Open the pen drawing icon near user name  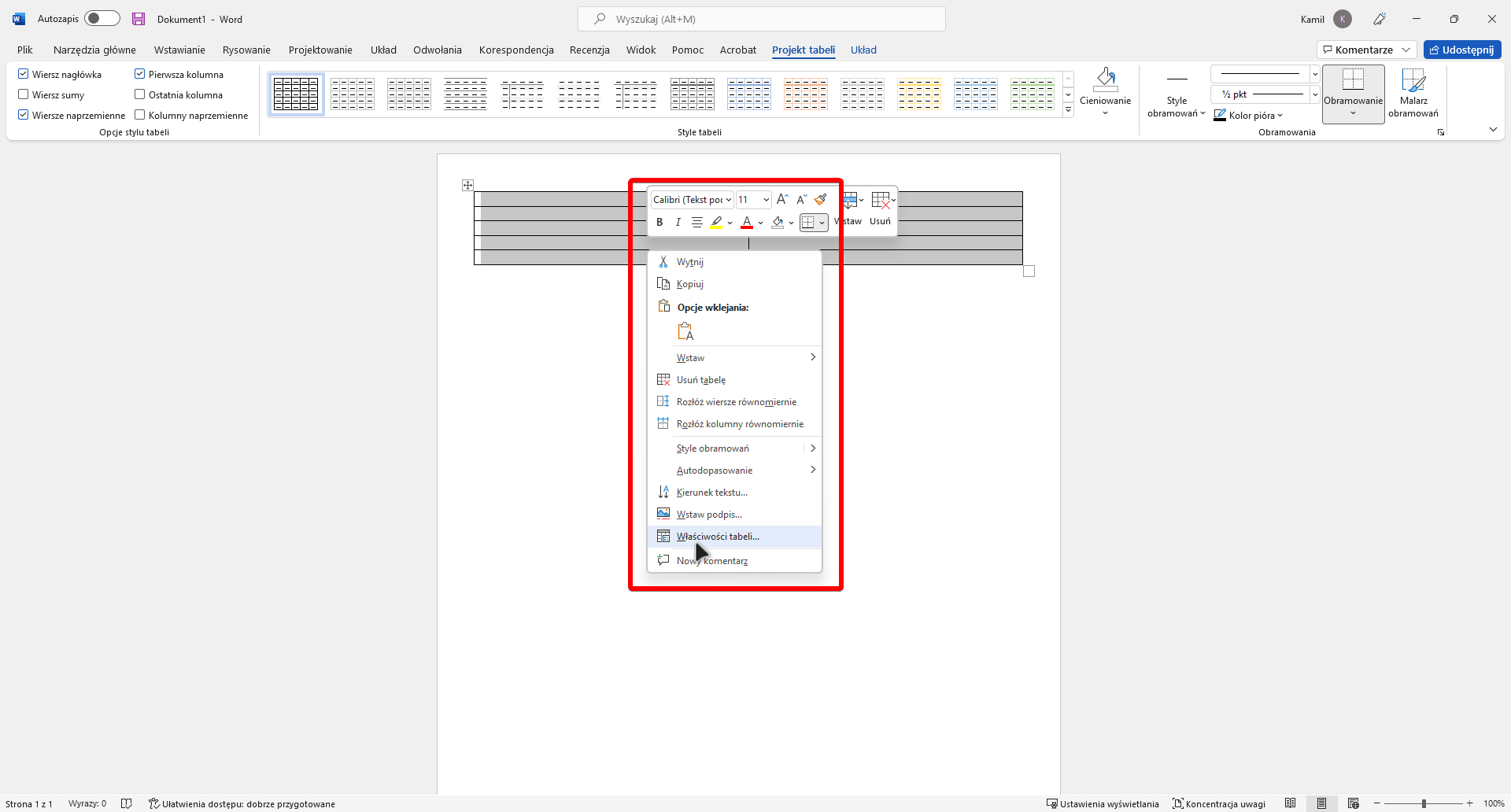[1379, 19]
